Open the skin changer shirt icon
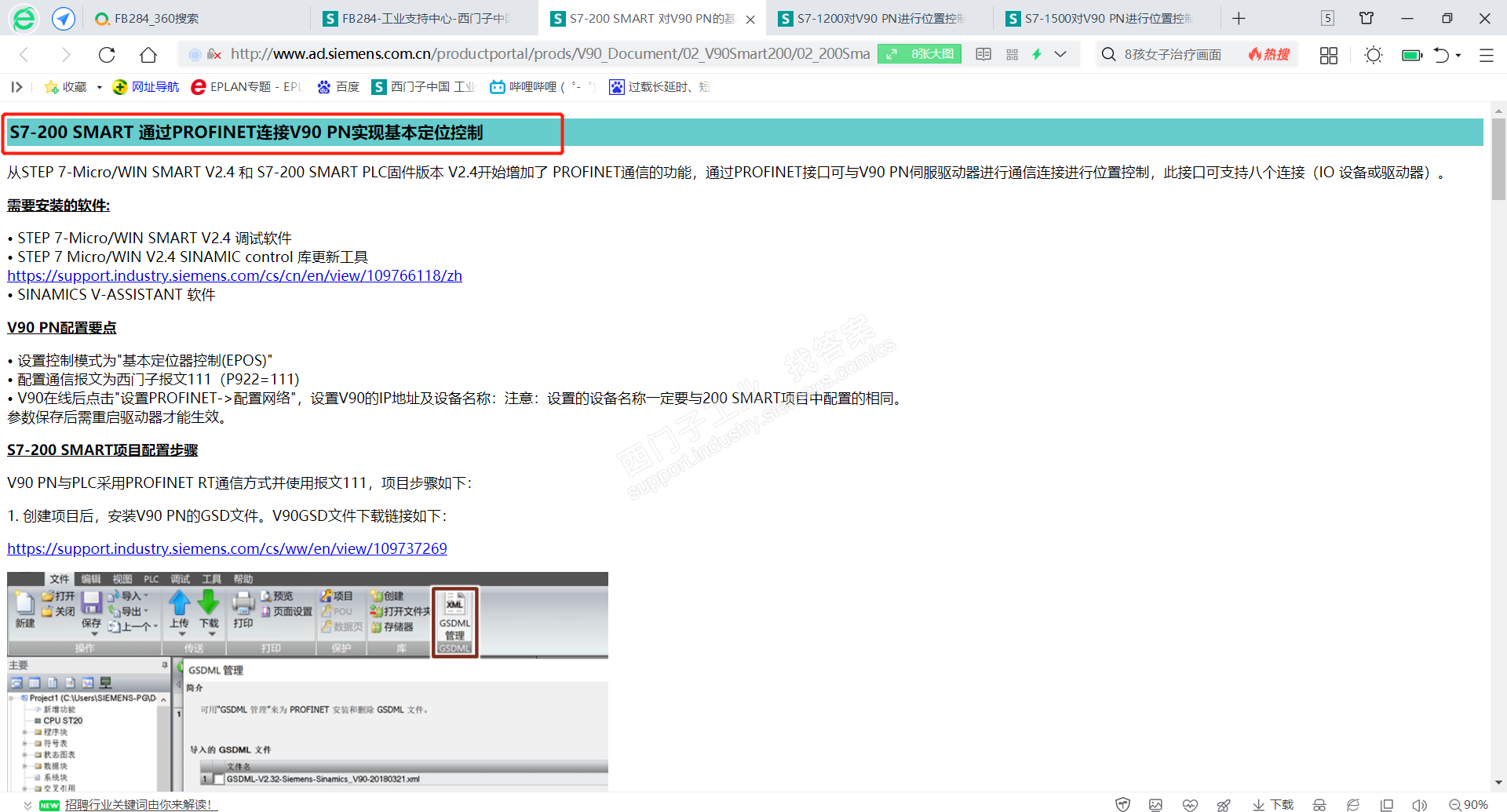The width and height of the screenshot is (1507, 812). click(1367, 18)
